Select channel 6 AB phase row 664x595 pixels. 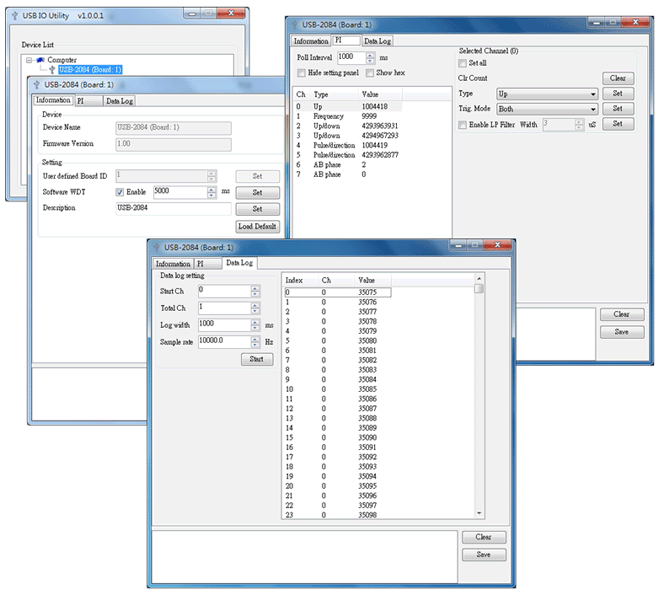(x=348, y=165)
